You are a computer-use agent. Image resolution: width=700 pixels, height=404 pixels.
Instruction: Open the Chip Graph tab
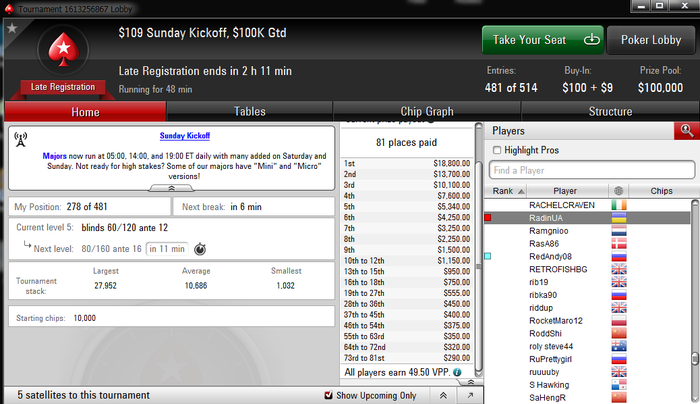click(427, 111)
